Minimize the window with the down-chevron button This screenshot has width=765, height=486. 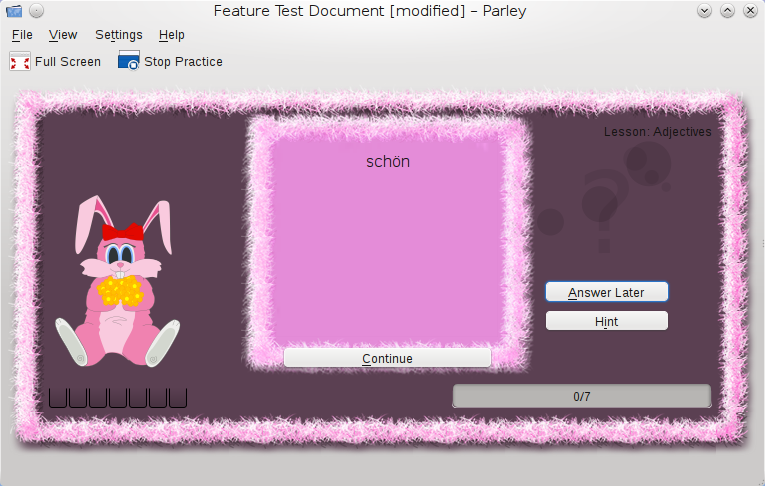click(x=704, y=11)
